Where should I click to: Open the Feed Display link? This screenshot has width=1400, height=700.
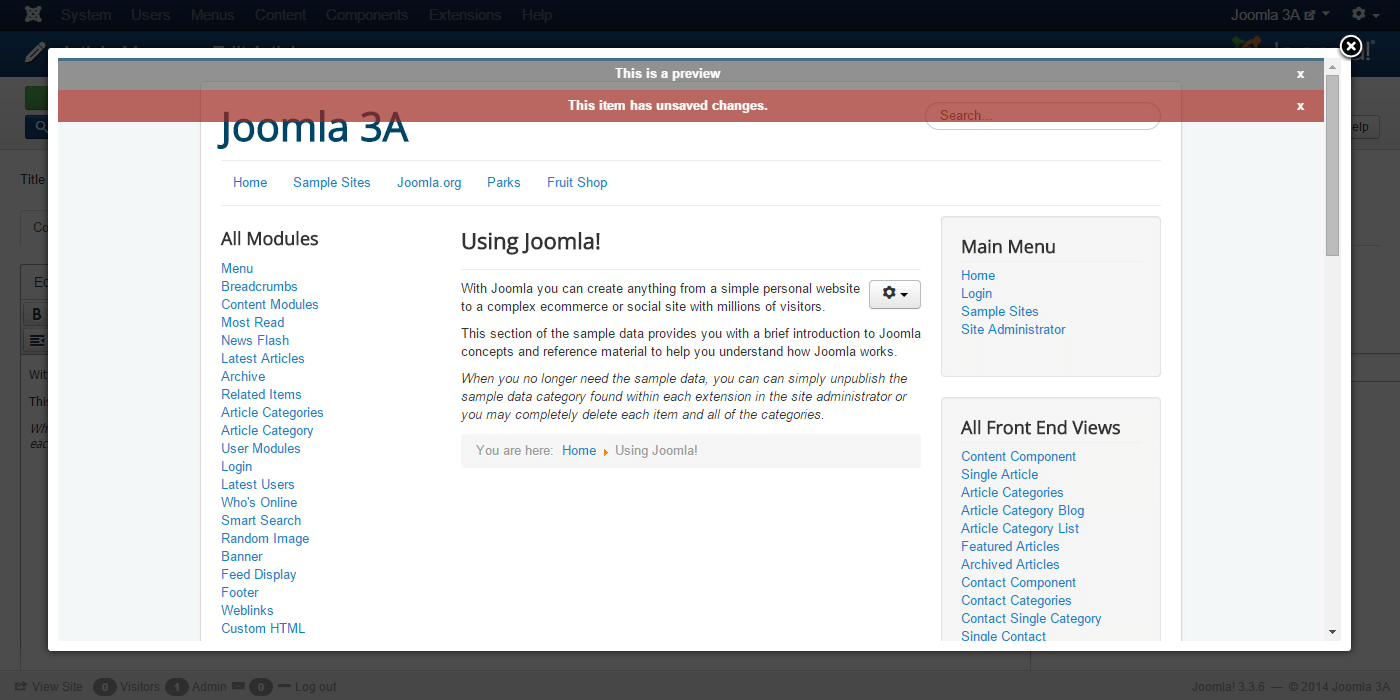259,575
